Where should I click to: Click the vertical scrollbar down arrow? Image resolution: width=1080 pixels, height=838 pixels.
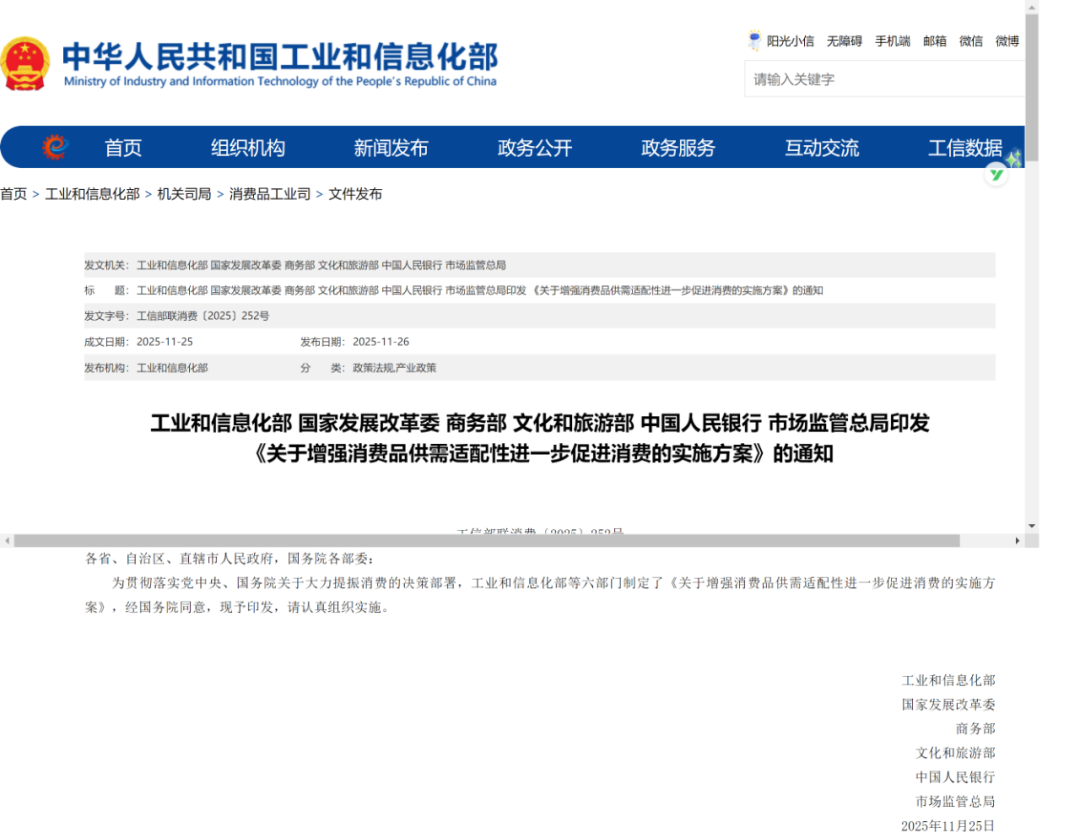(x=1032, y=525)
